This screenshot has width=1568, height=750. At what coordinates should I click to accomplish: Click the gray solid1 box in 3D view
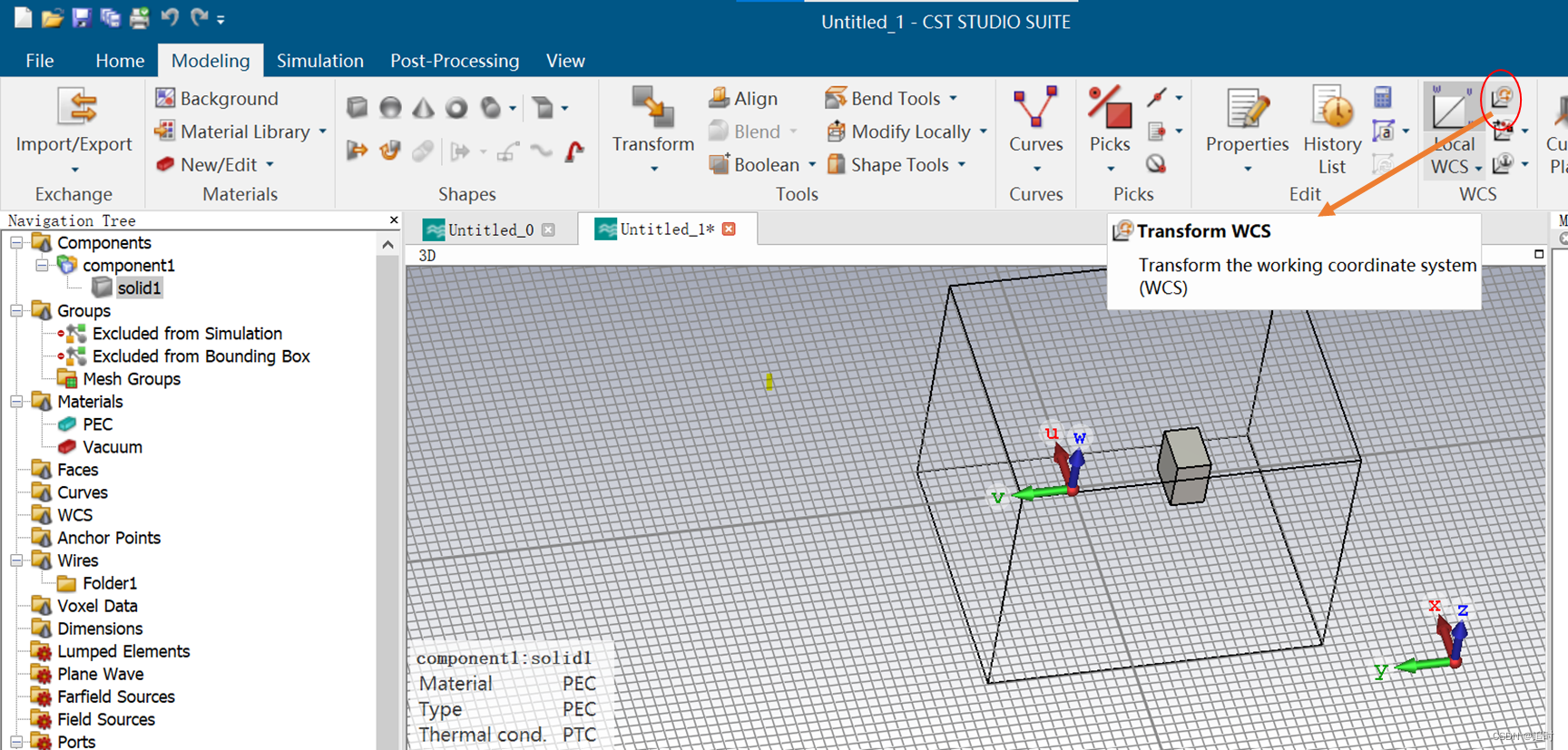coord(1184,466)
